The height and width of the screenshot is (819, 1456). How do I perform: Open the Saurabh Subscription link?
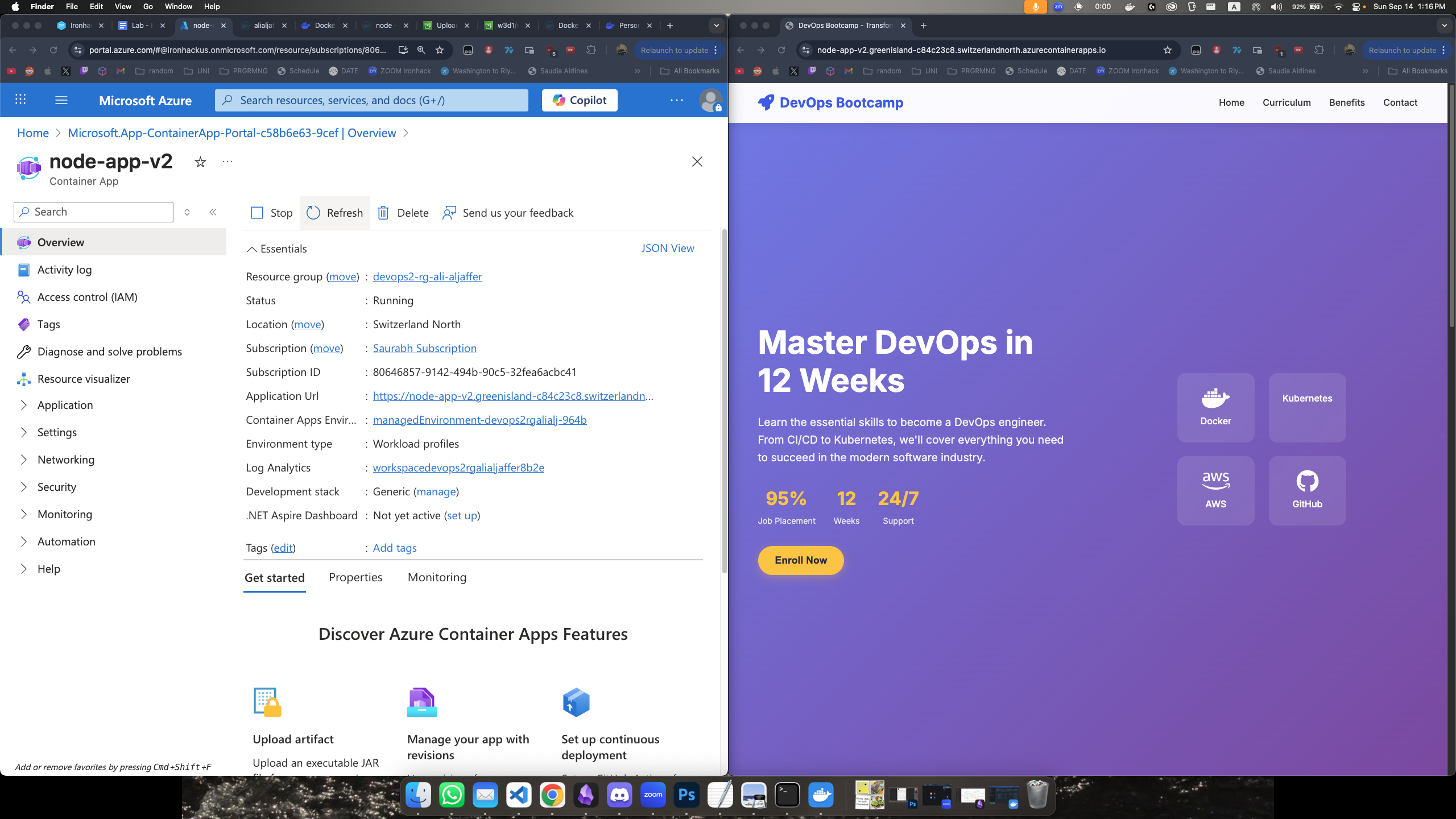[424, 348]
